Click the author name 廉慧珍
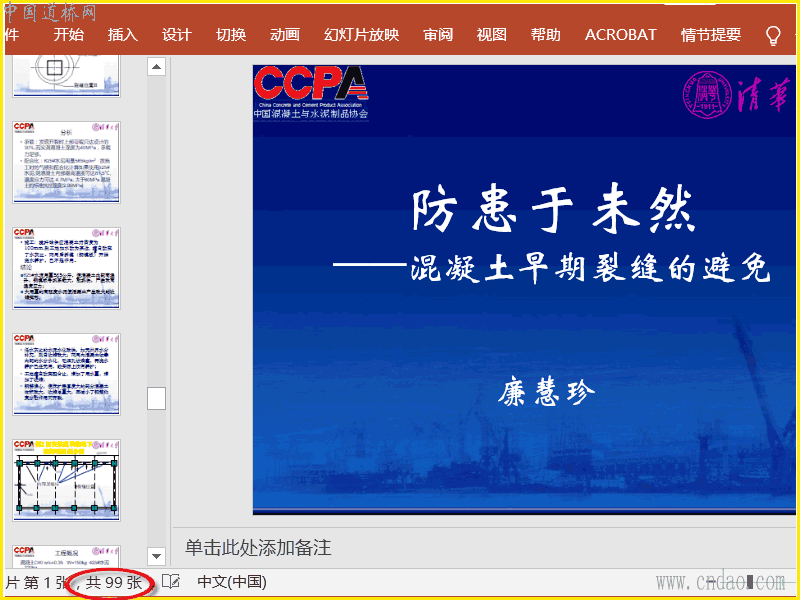Viewport: 800px width, 600px height. point(546,392)
